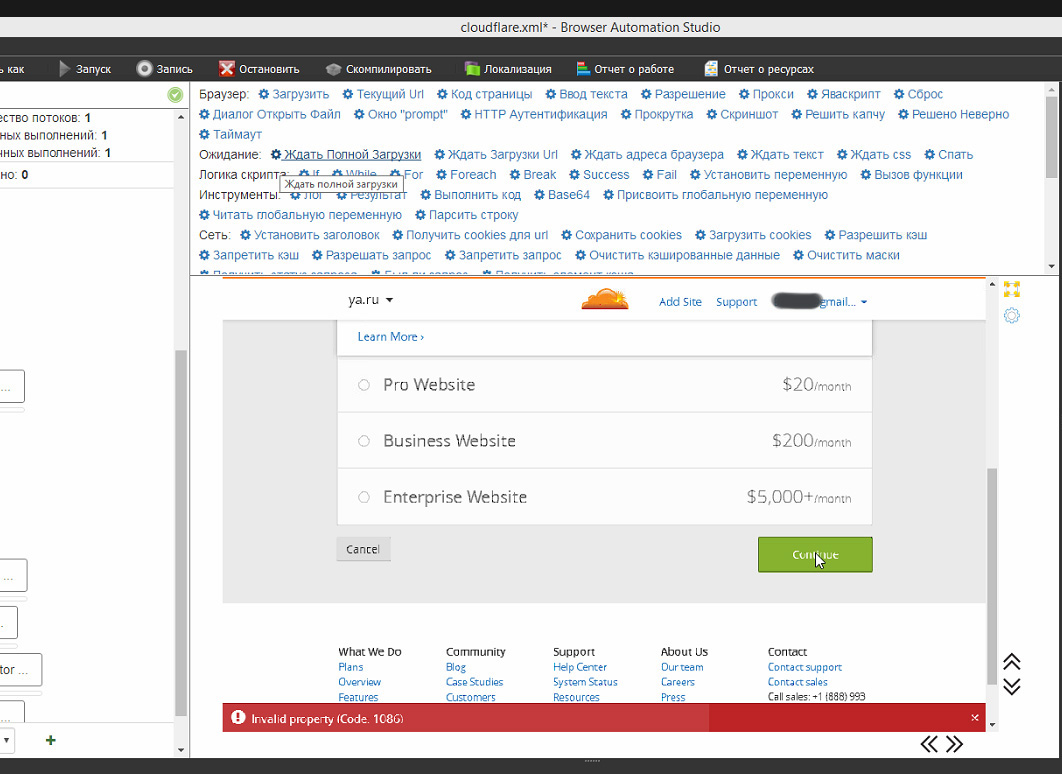Open the ya.ru site dropdown

(x=370, y=300)
